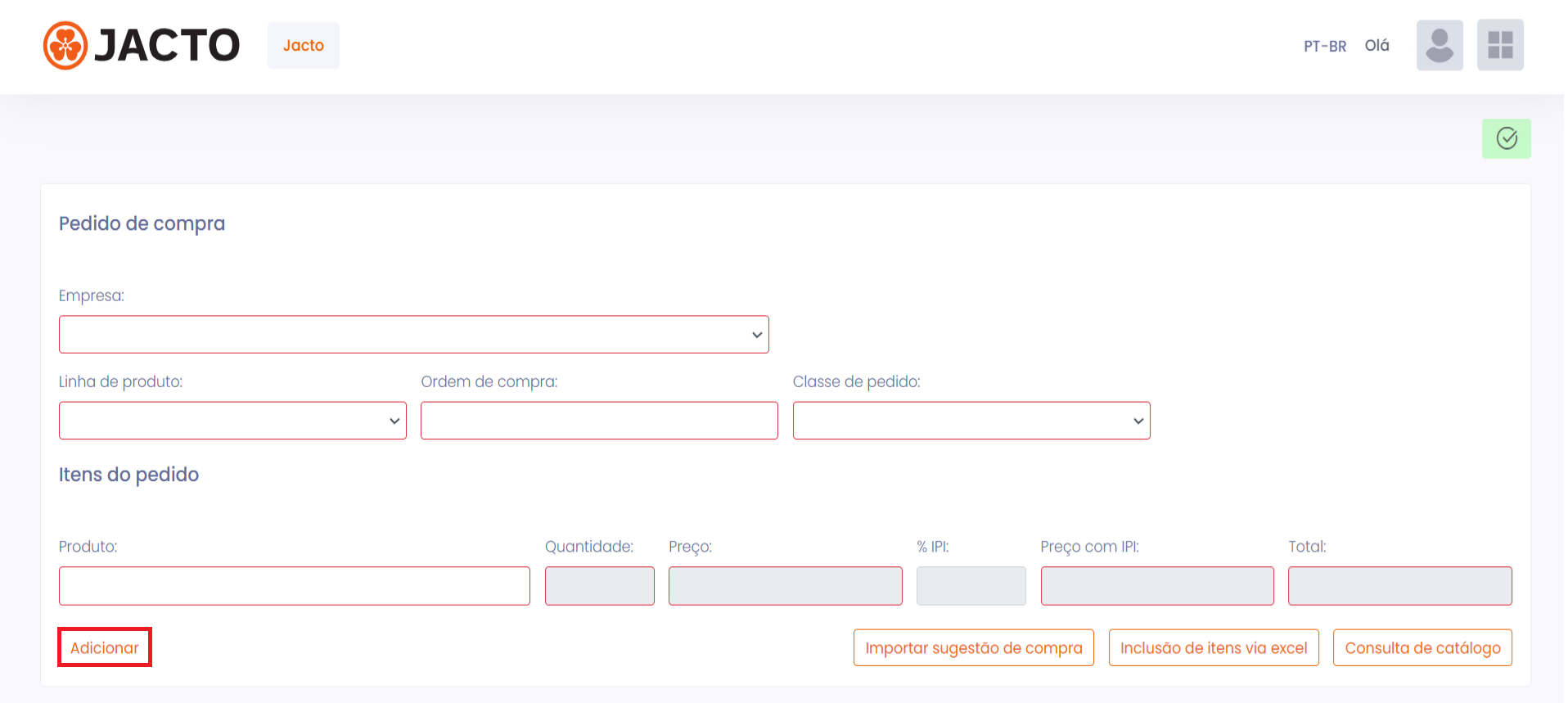Click the Jacto logo
The width and height of the screenshot is (1568, 703).
(142, 45)
